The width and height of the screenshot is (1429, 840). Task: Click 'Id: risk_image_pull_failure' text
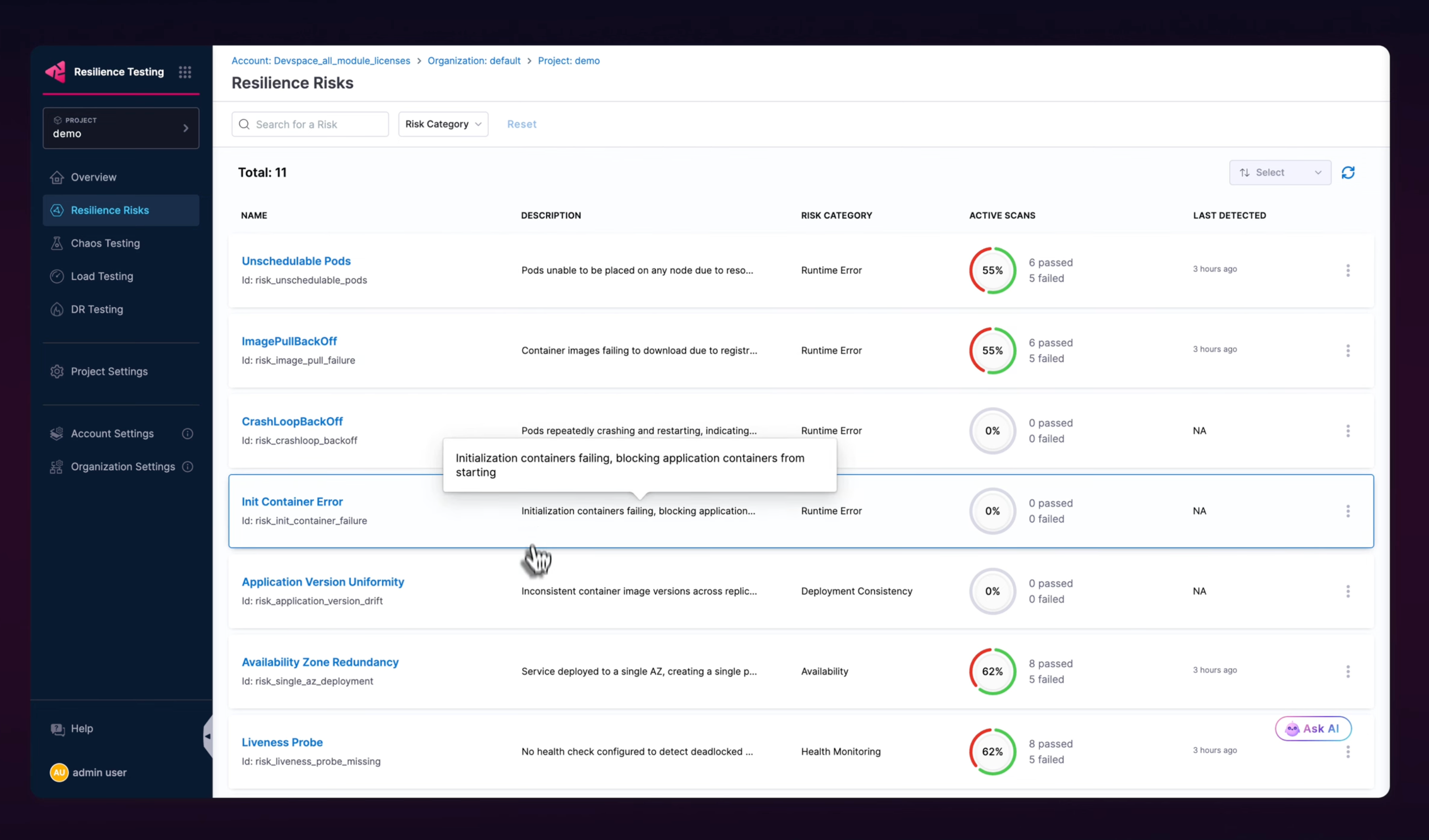[298, 360]
